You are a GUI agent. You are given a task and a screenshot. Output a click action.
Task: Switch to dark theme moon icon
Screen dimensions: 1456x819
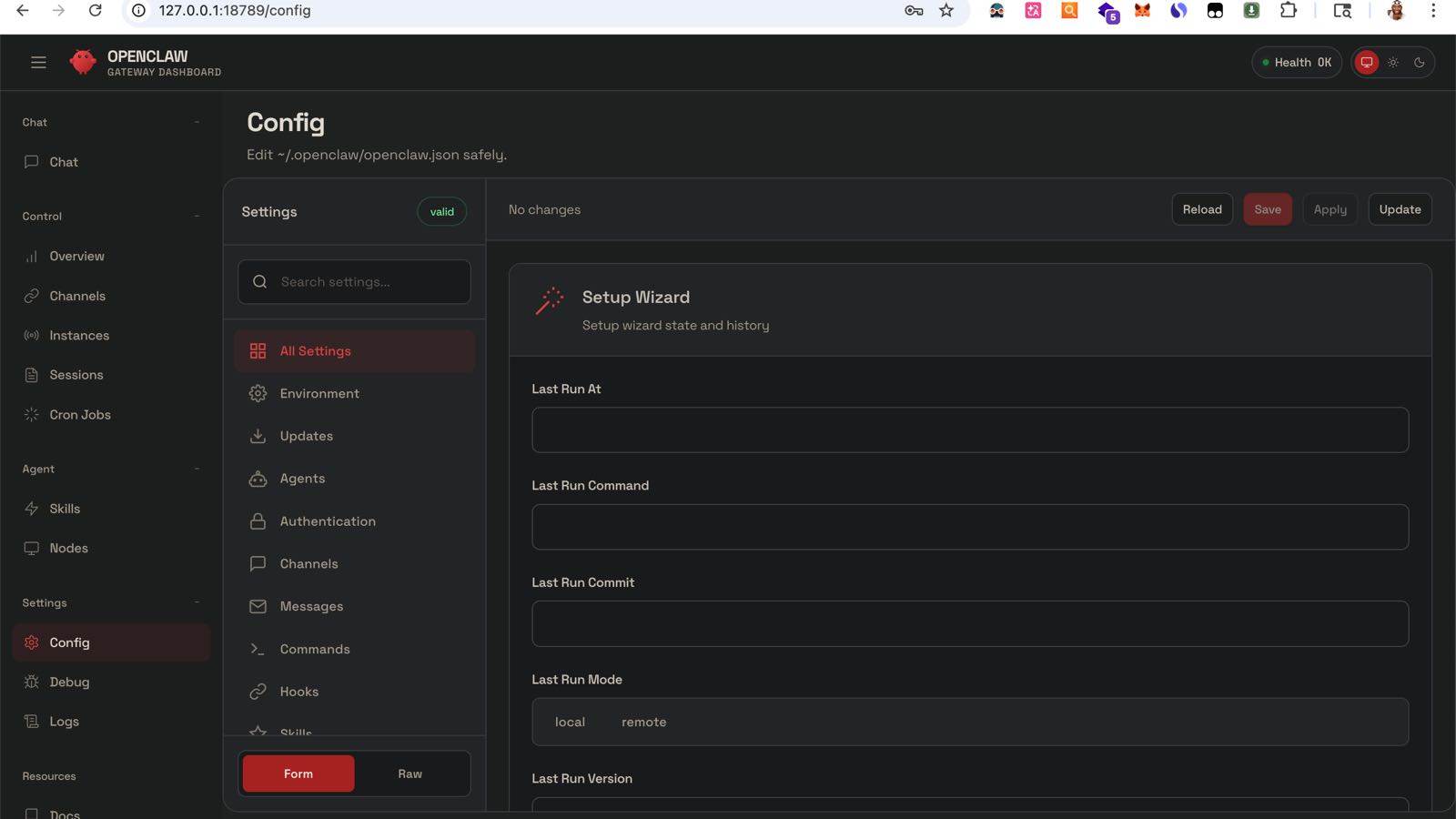point(1419,63)
